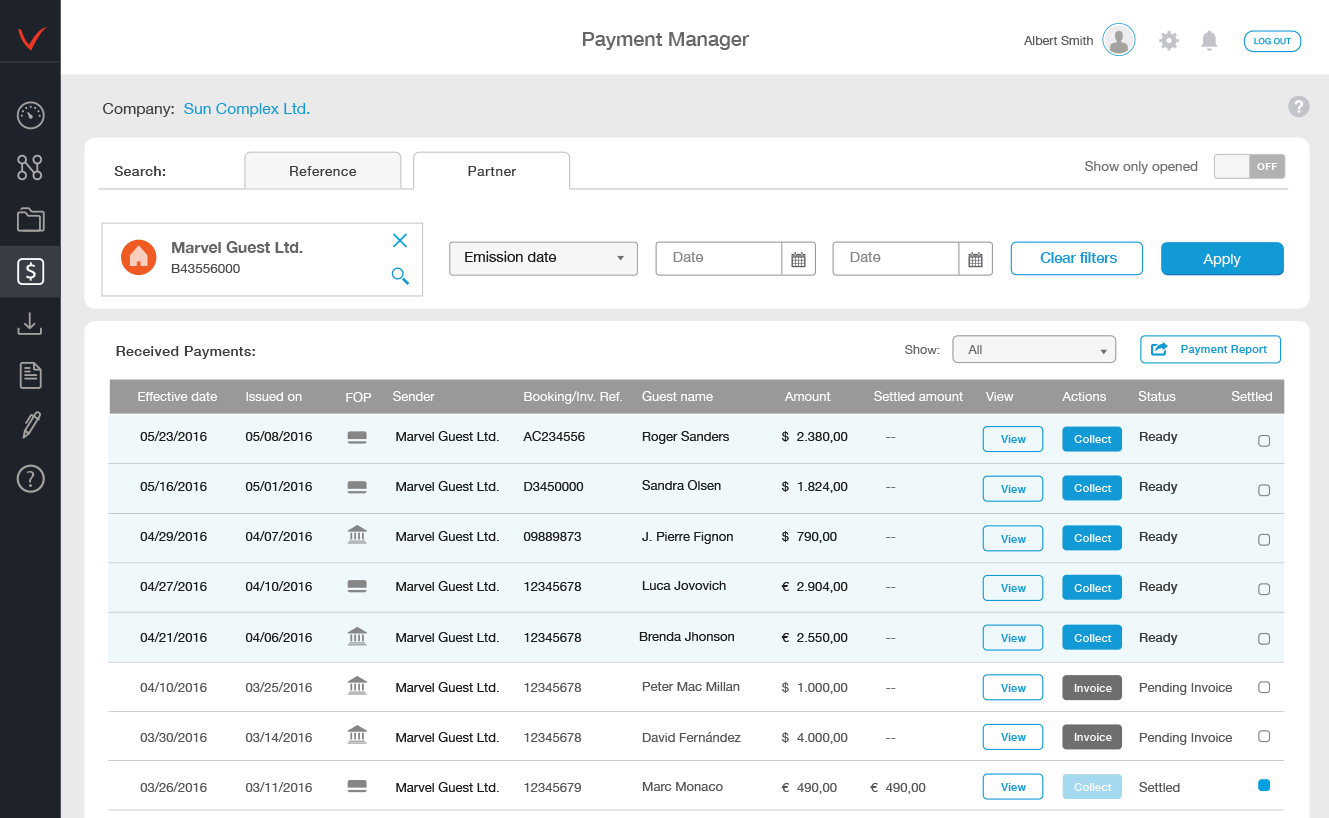The height and width of the screenshot is (818, 1329).
Task: Open the notifications bell icon
Action: [1209, 41]
